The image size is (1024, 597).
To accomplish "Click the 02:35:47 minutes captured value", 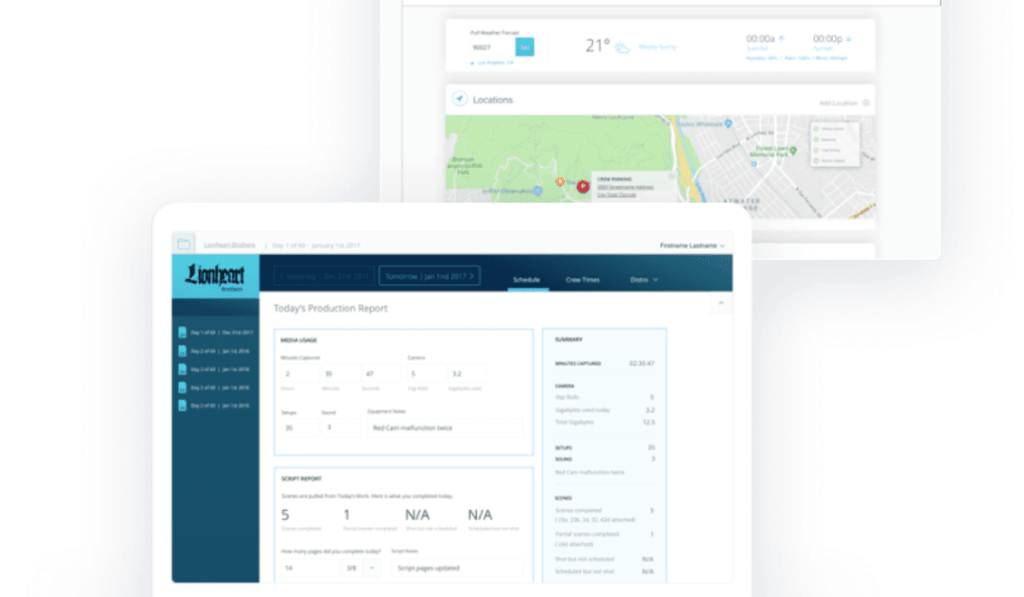I will [641, 363].
